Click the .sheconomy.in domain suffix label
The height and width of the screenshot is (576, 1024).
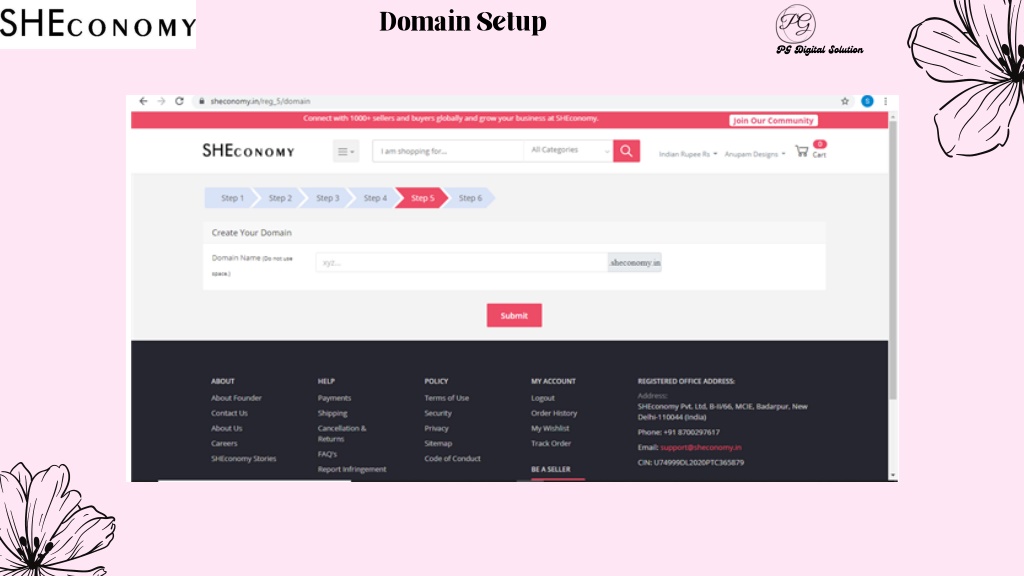tap(635, 263)
